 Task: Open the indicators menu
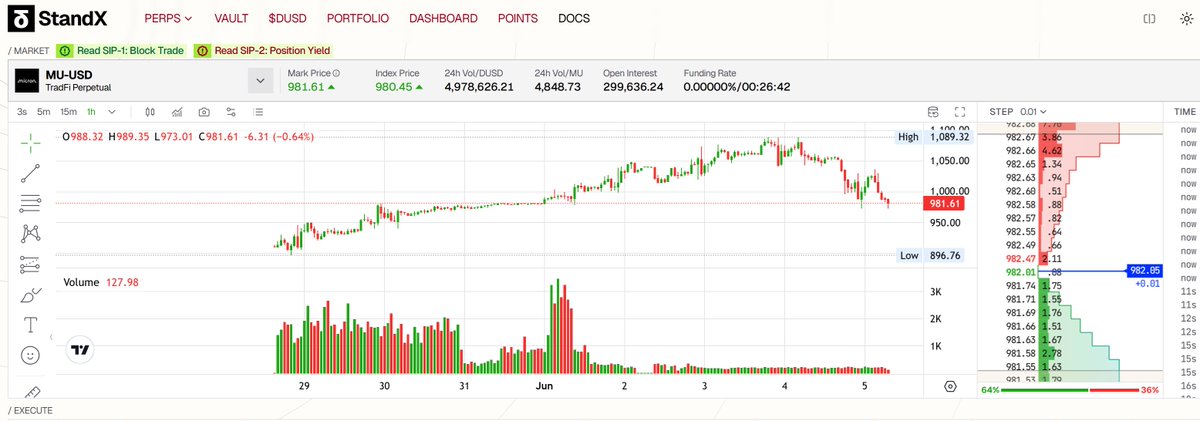click(177, 112)
